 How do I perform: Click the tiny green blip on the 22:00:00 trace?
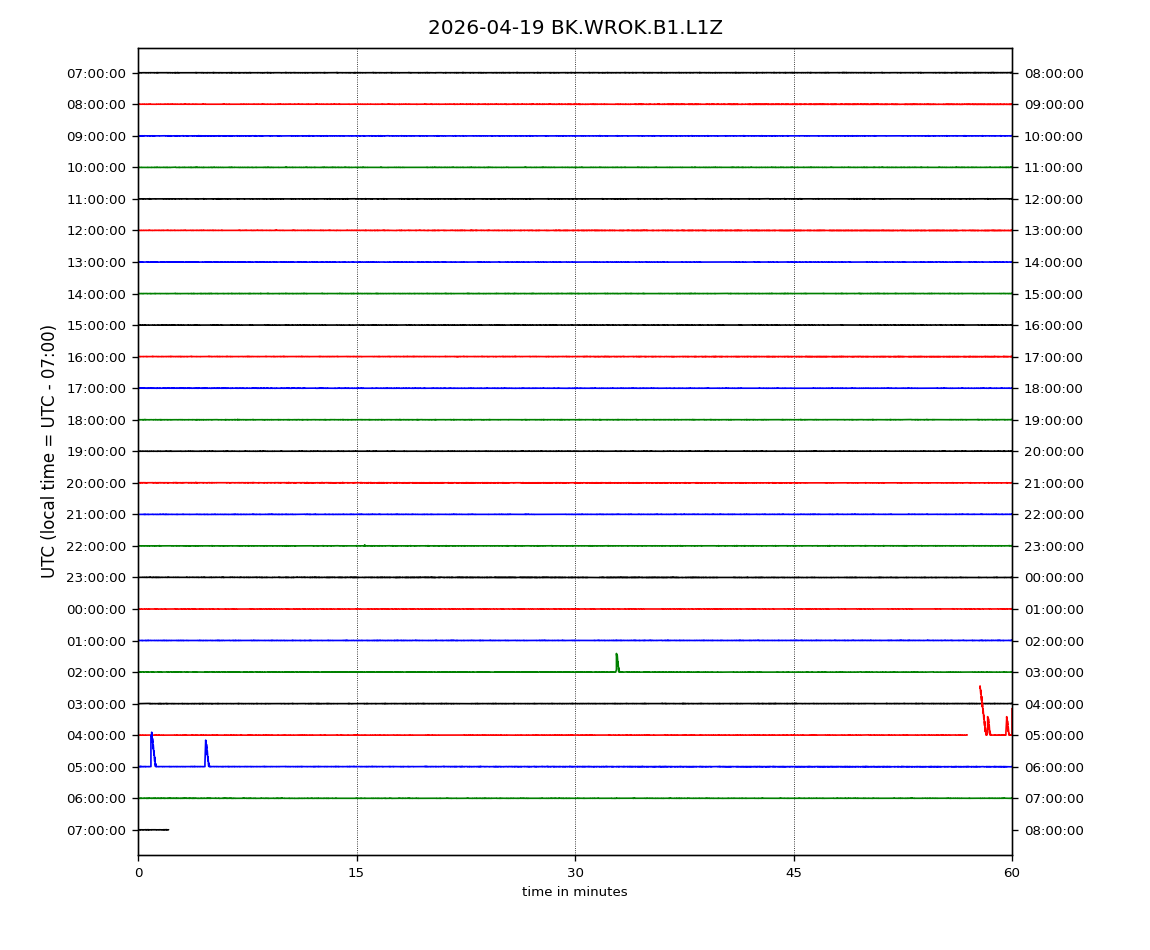pos(364,545)
